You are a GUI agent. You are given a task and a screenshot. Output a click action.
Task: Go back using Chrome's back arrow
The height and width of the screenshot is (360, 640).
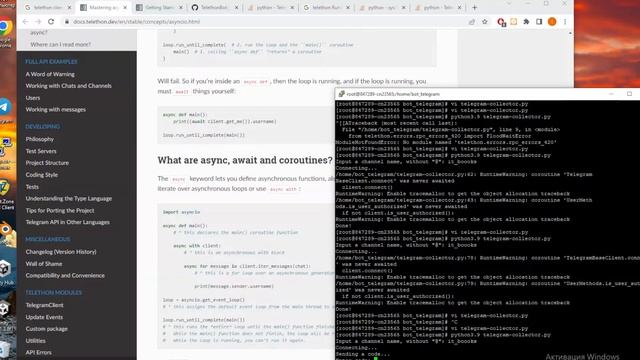[25, 22]
